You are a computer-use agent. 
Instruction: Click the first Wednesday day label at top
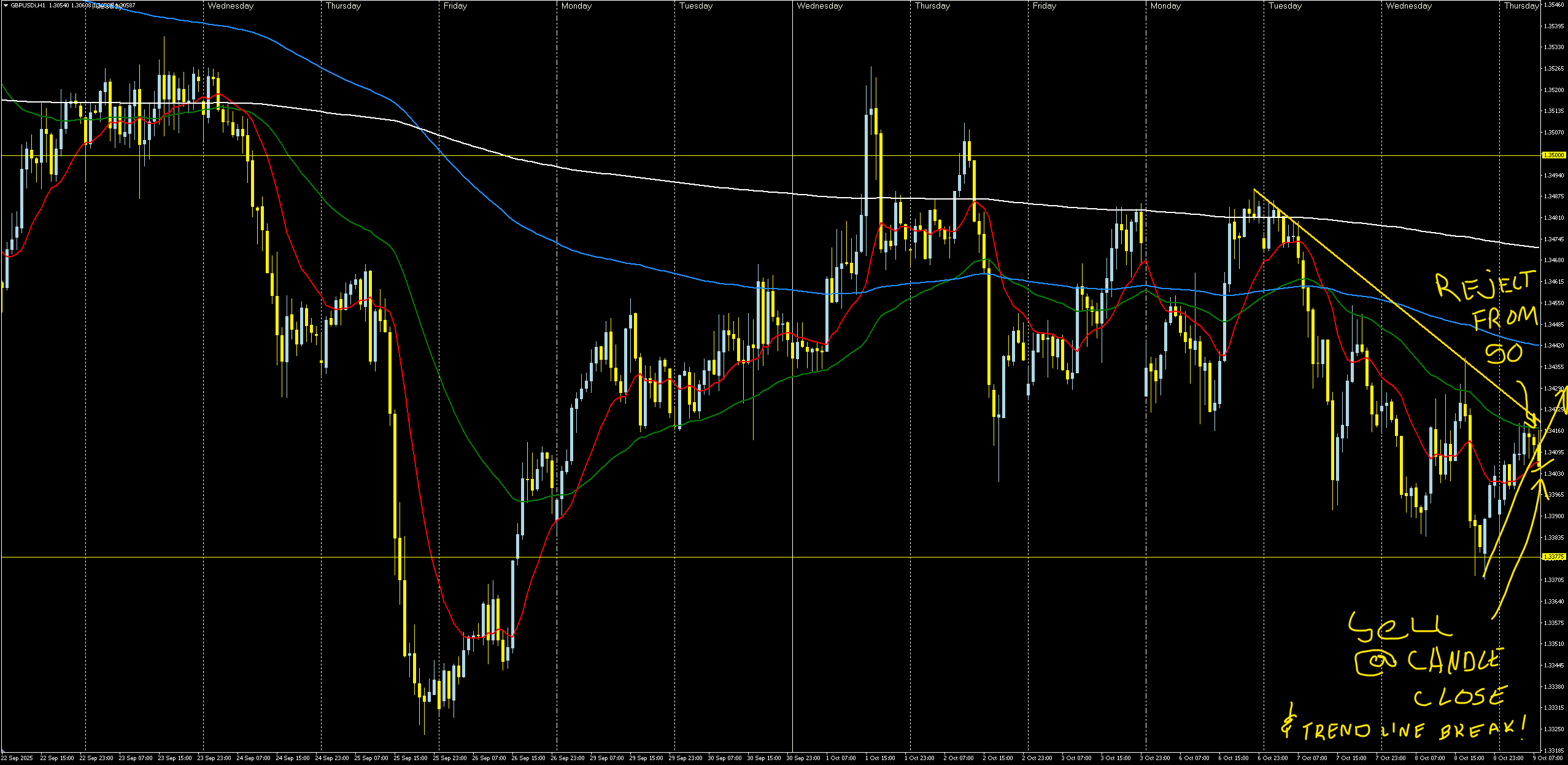point(230,6)
